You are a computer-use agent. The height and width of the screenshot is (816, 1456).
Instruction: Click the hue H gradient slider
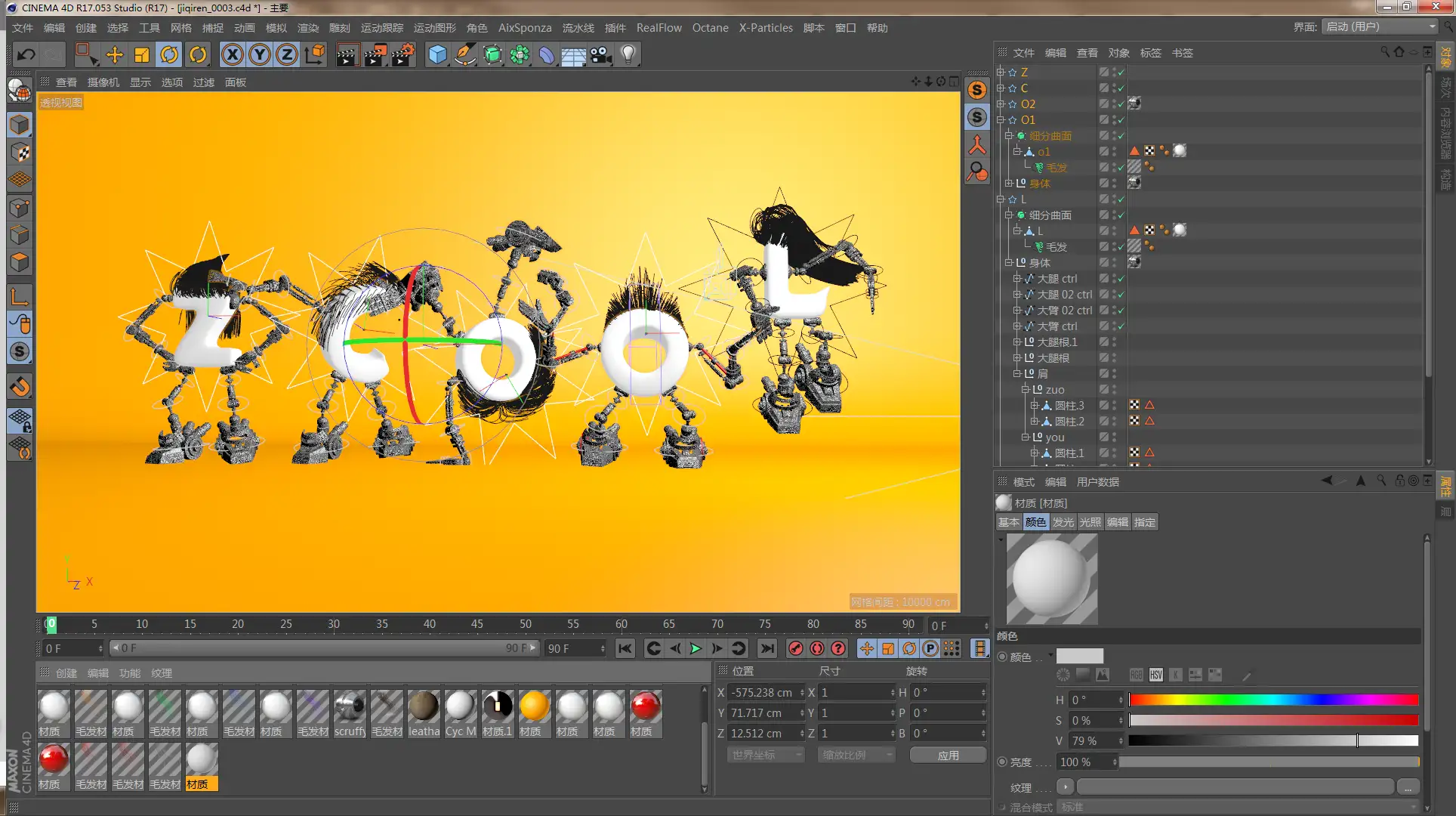pos(1273,700)
